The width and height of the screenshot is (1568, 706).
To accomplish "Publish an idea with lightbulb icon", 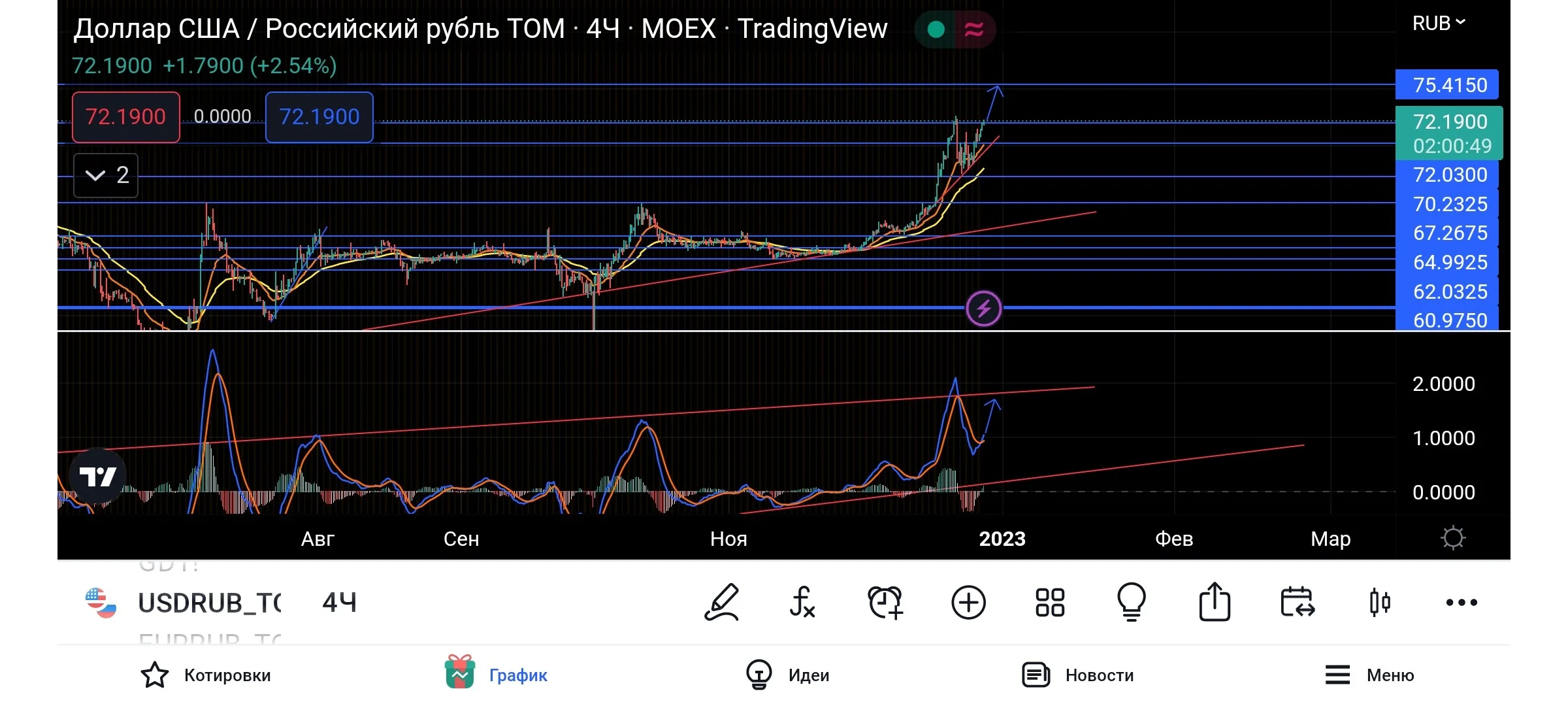I will (1132, 601).
